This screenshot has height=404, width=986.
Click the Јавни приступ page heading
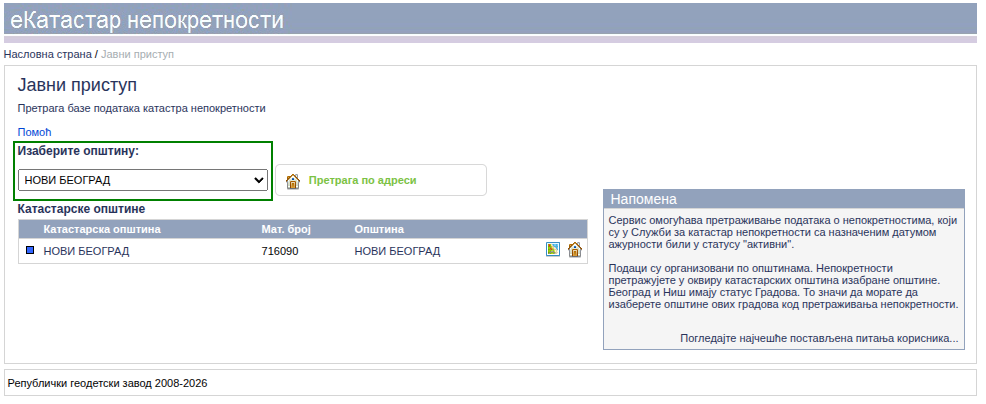(x=77, y=85)
